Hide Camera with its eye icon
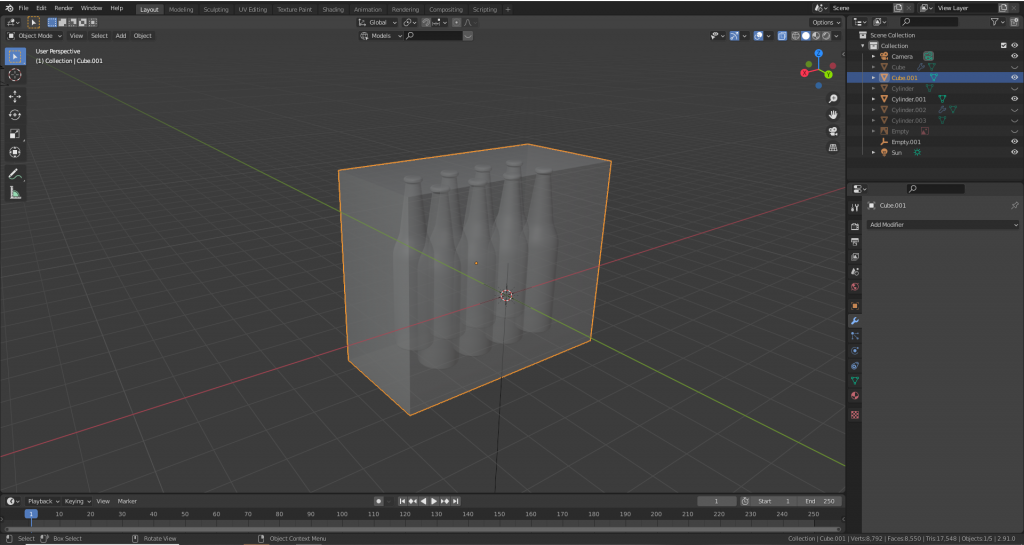 coord(1014,56)
